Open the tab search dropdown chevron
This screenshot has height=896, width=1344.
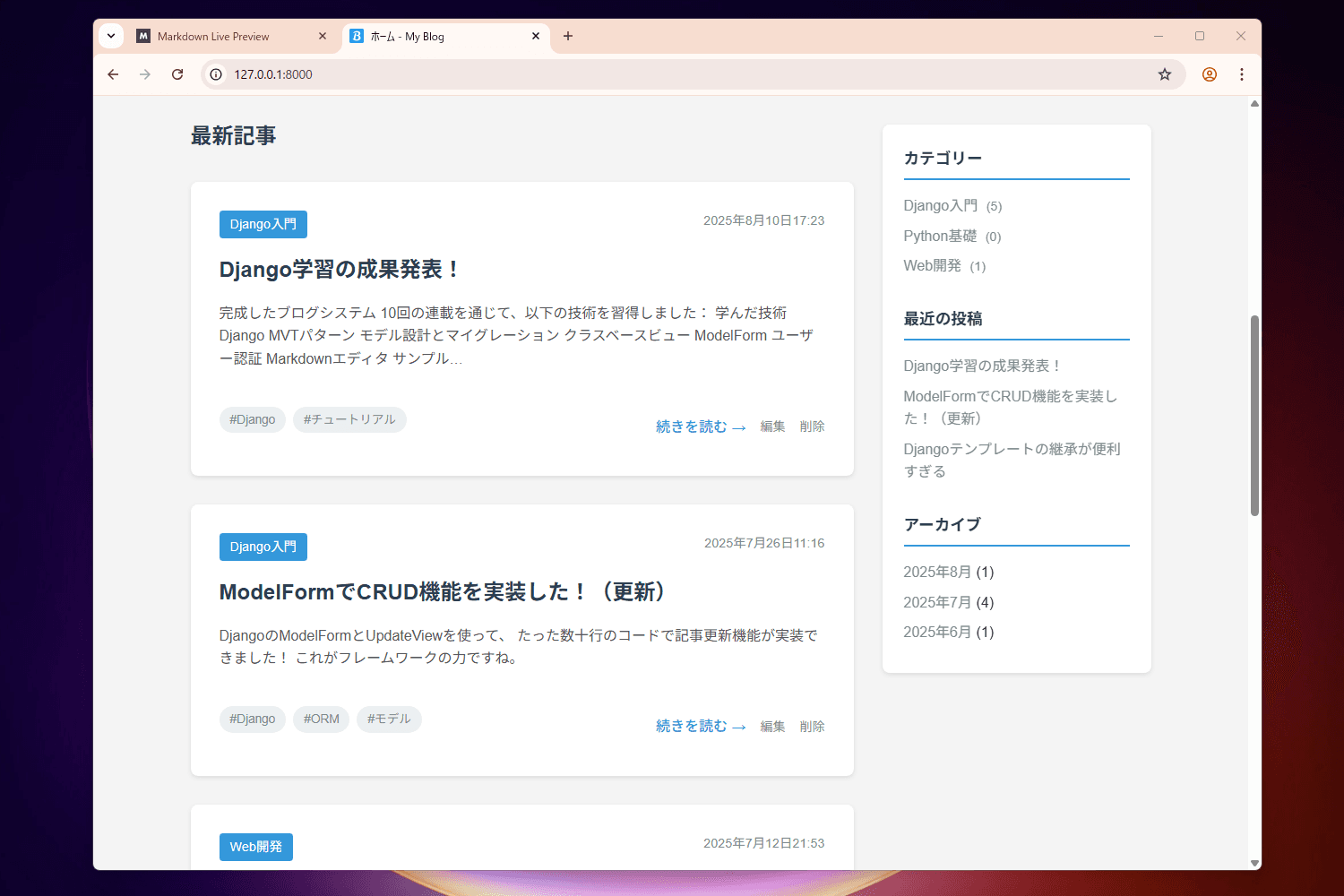pos(111,36)
